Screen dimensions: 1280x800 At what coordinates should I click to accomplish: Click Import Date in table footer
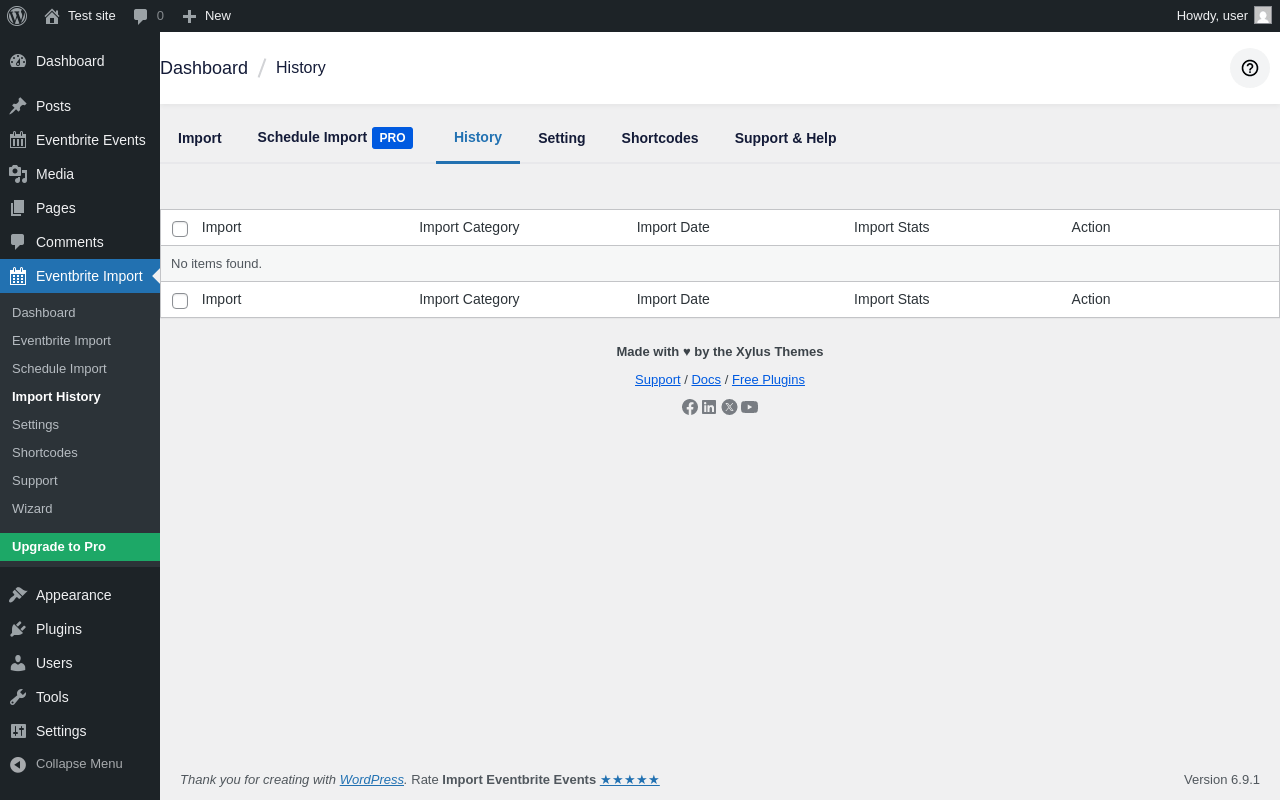(673, 299)
